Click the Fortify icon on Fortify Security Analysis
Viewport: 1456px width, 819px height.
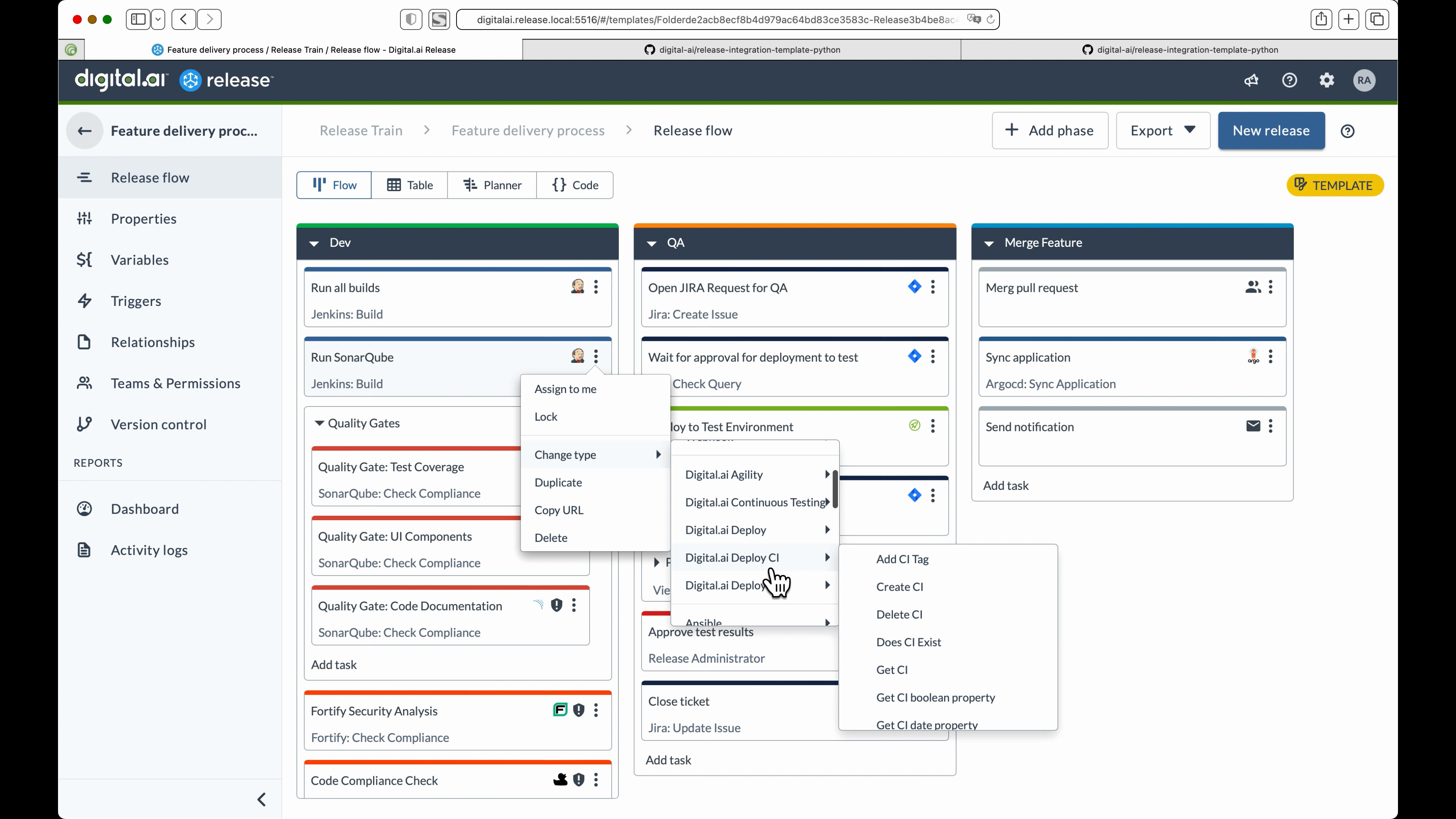[560, 710]
